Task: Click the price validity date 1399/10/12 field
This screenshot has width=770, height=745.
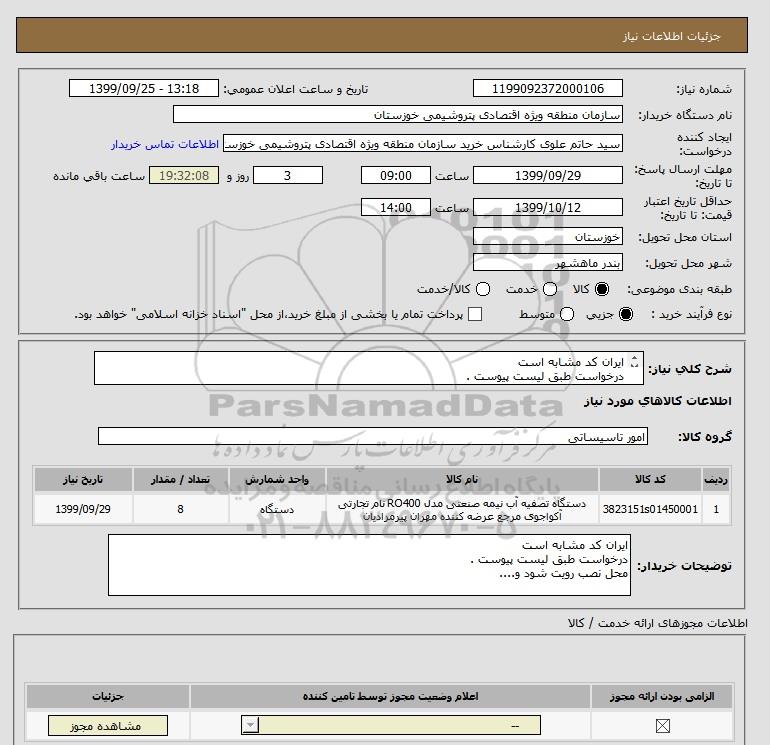Action: pyautogui.click(x=548, y=207)
